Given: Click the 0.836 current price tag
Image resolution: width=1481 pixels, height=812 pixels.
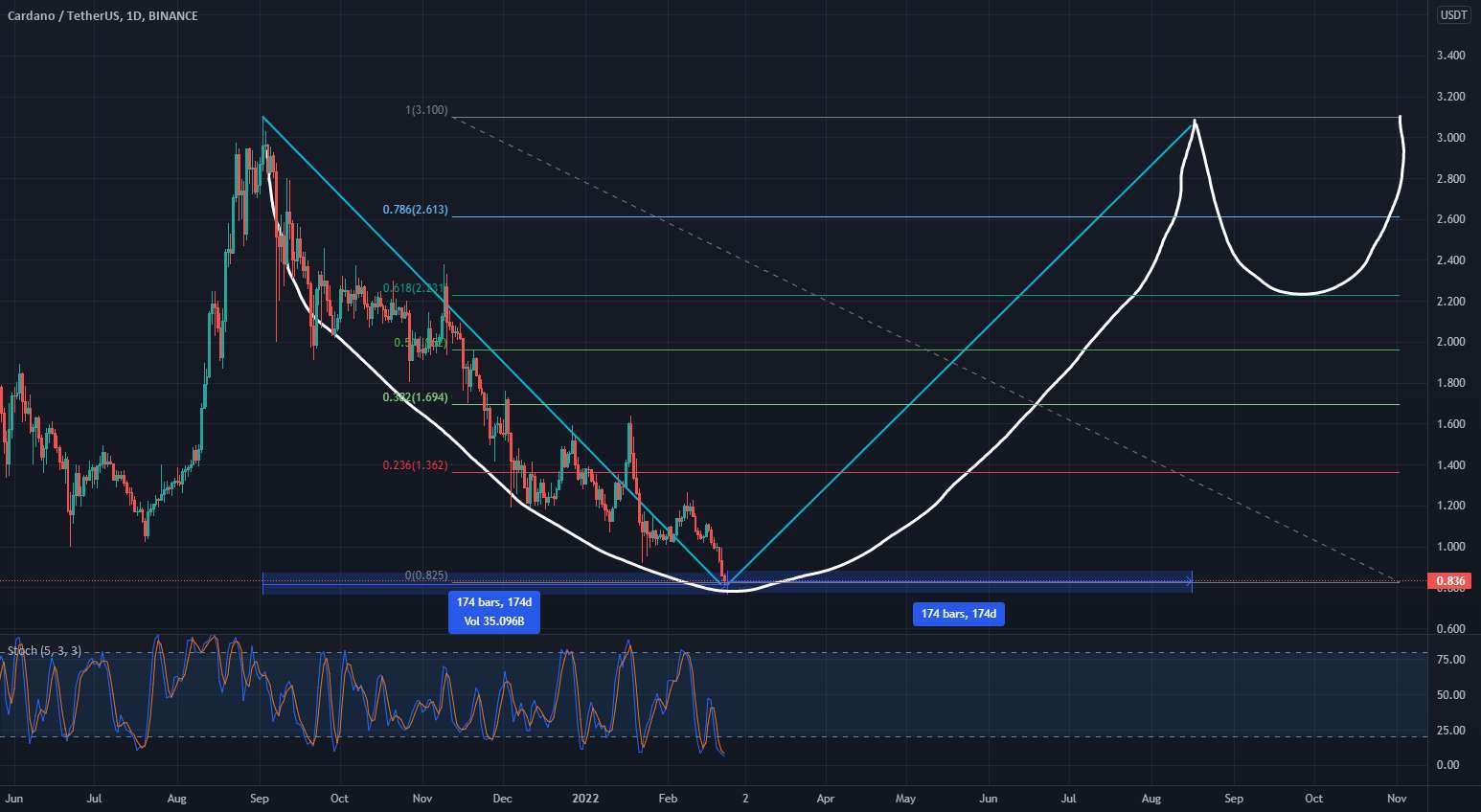Looking at the screenshot, I should (1450, 581).
